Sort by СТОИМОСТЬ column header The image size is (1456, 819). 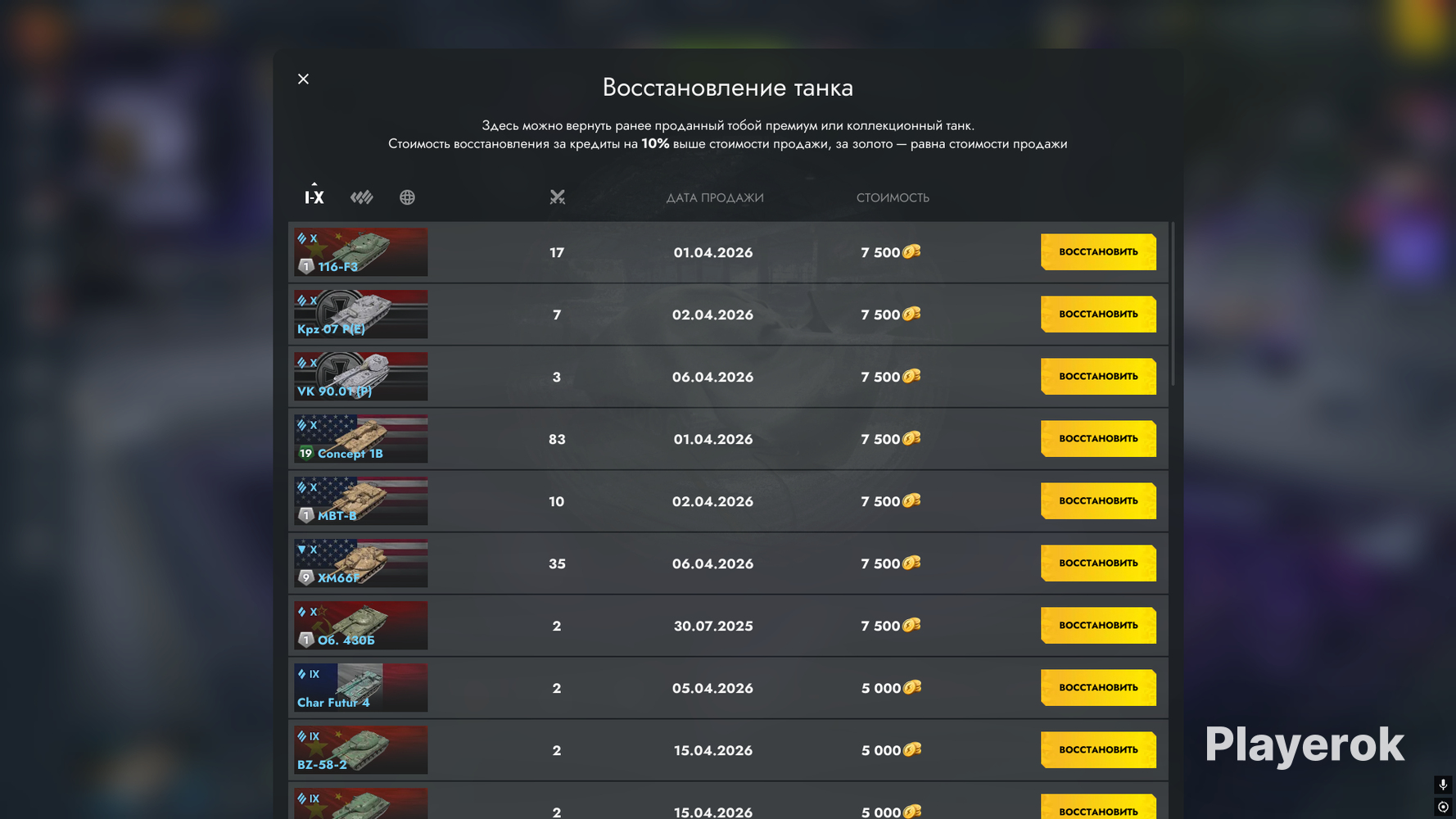coord(893,197)
